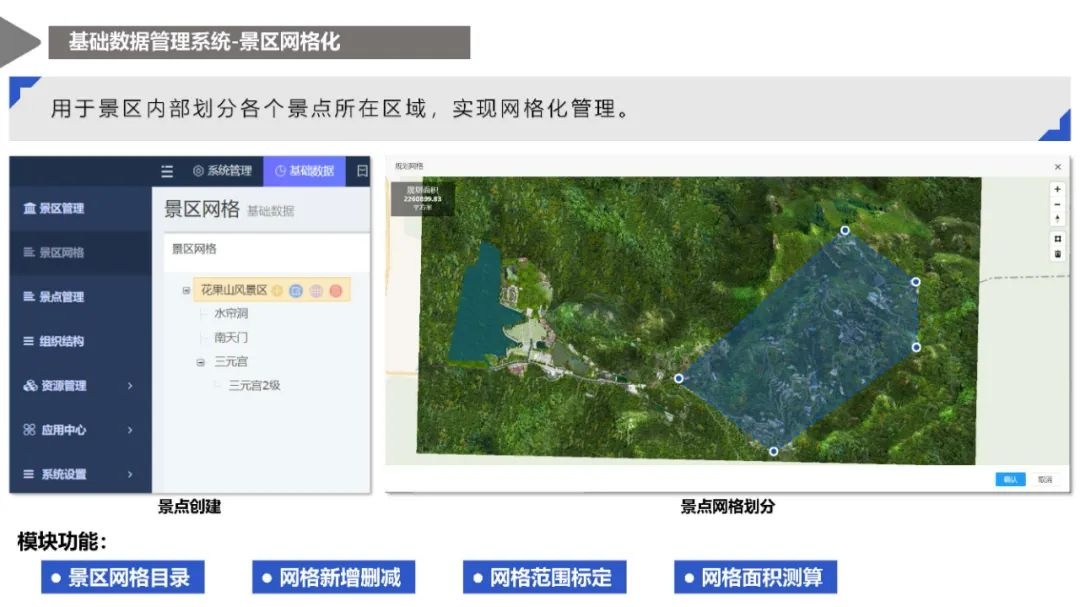This screenshot has width=1080, height=607.
Task: Select 水帘洞 in the tree
Action: [x=231, y=313]
